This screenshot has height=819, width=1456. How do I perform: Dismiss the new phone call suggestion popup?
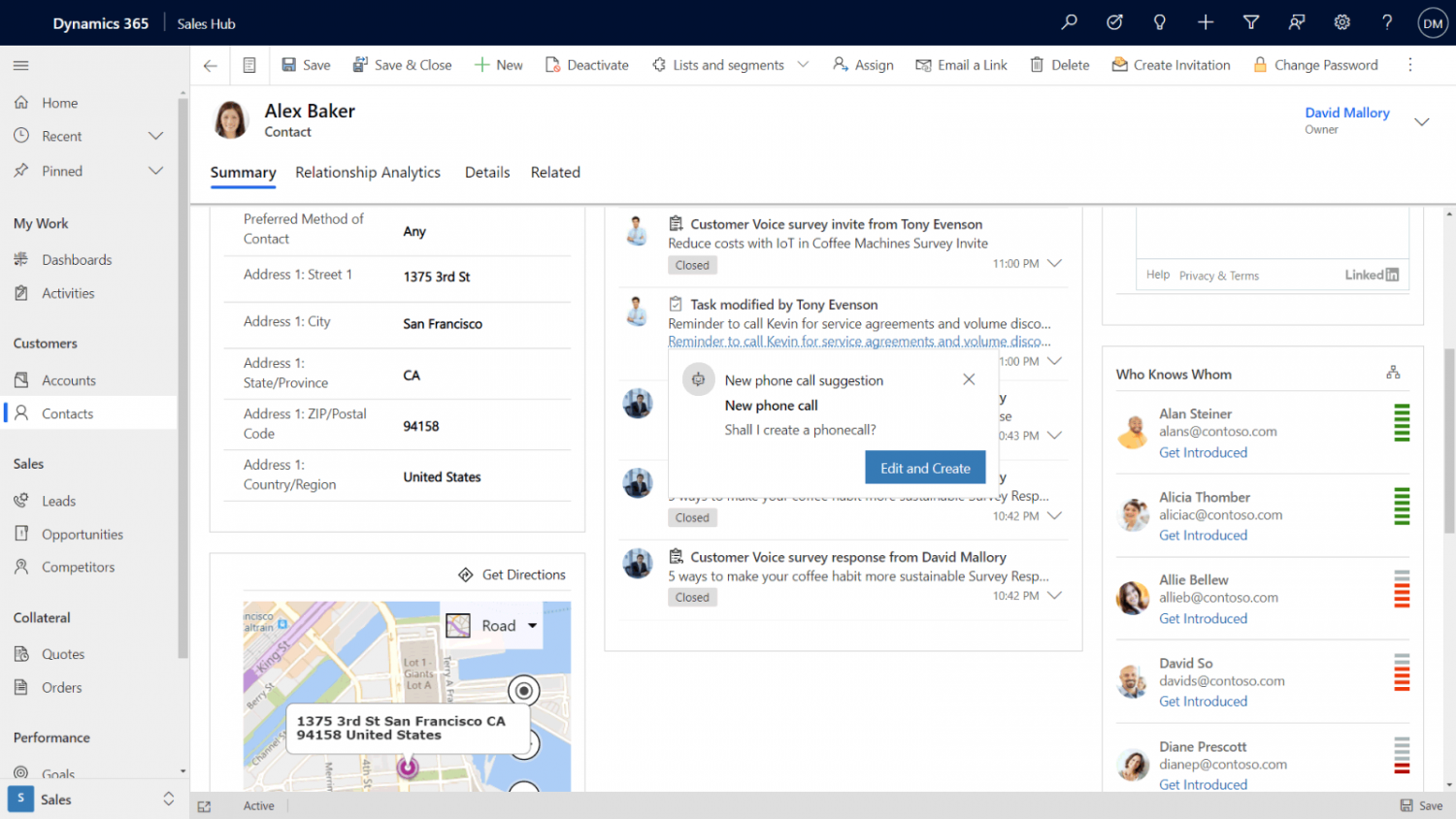tap(968, 379)
